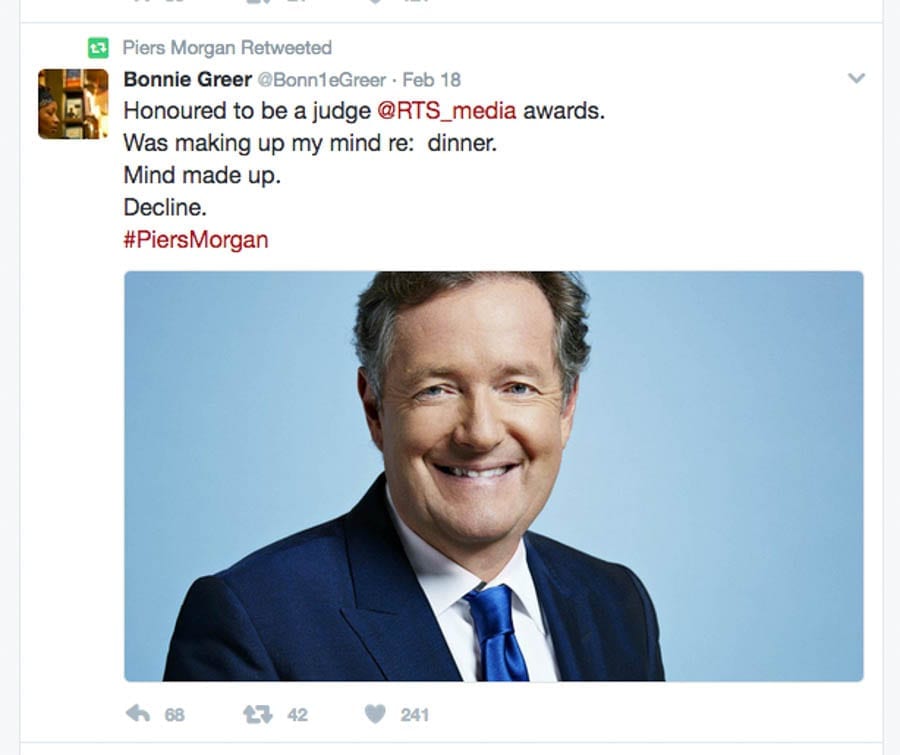This screenshot has height=755, width=900.
Task: Like the tweet with the heart icon
Action: (x=375, y=714)
